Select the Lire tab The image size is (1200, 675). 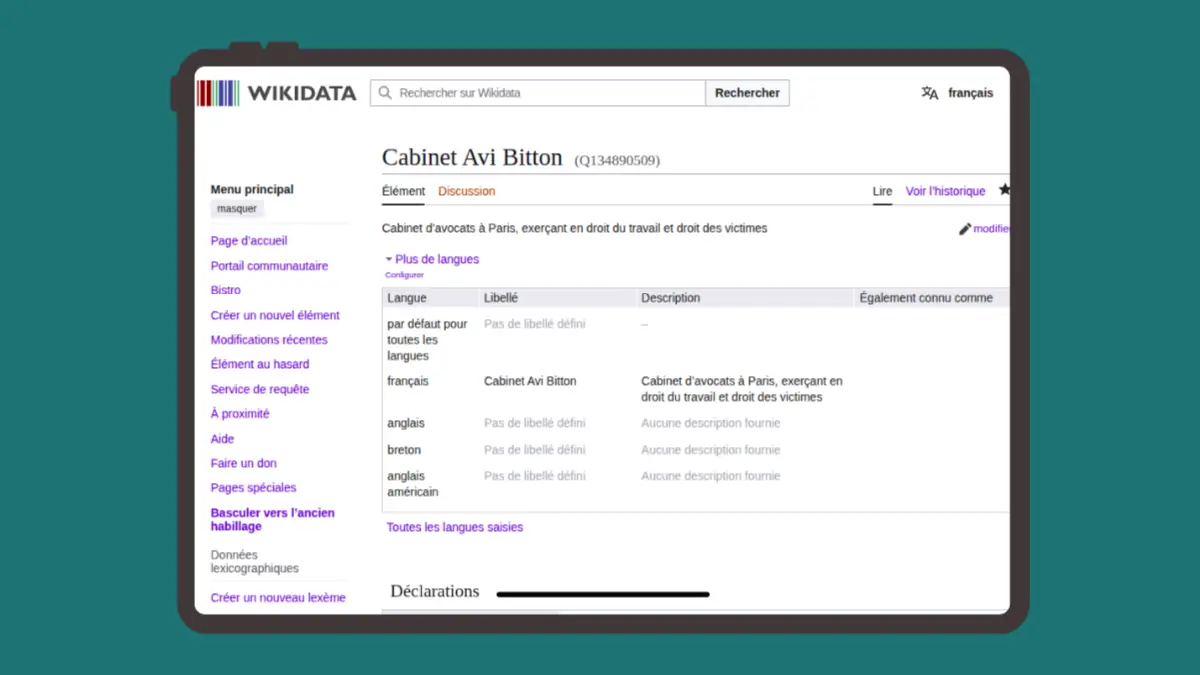click(x=882, y=191)
